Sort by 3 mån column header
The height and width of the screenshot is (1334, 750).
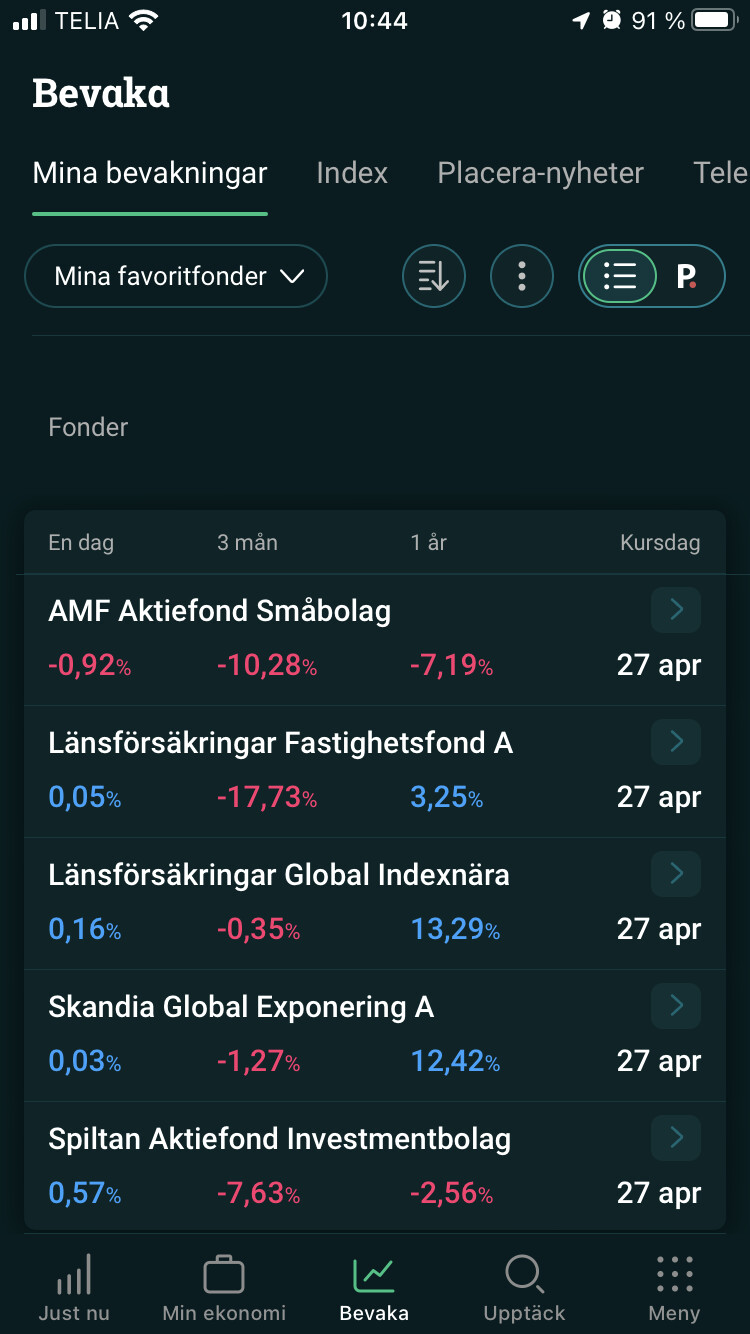point(247,543)
